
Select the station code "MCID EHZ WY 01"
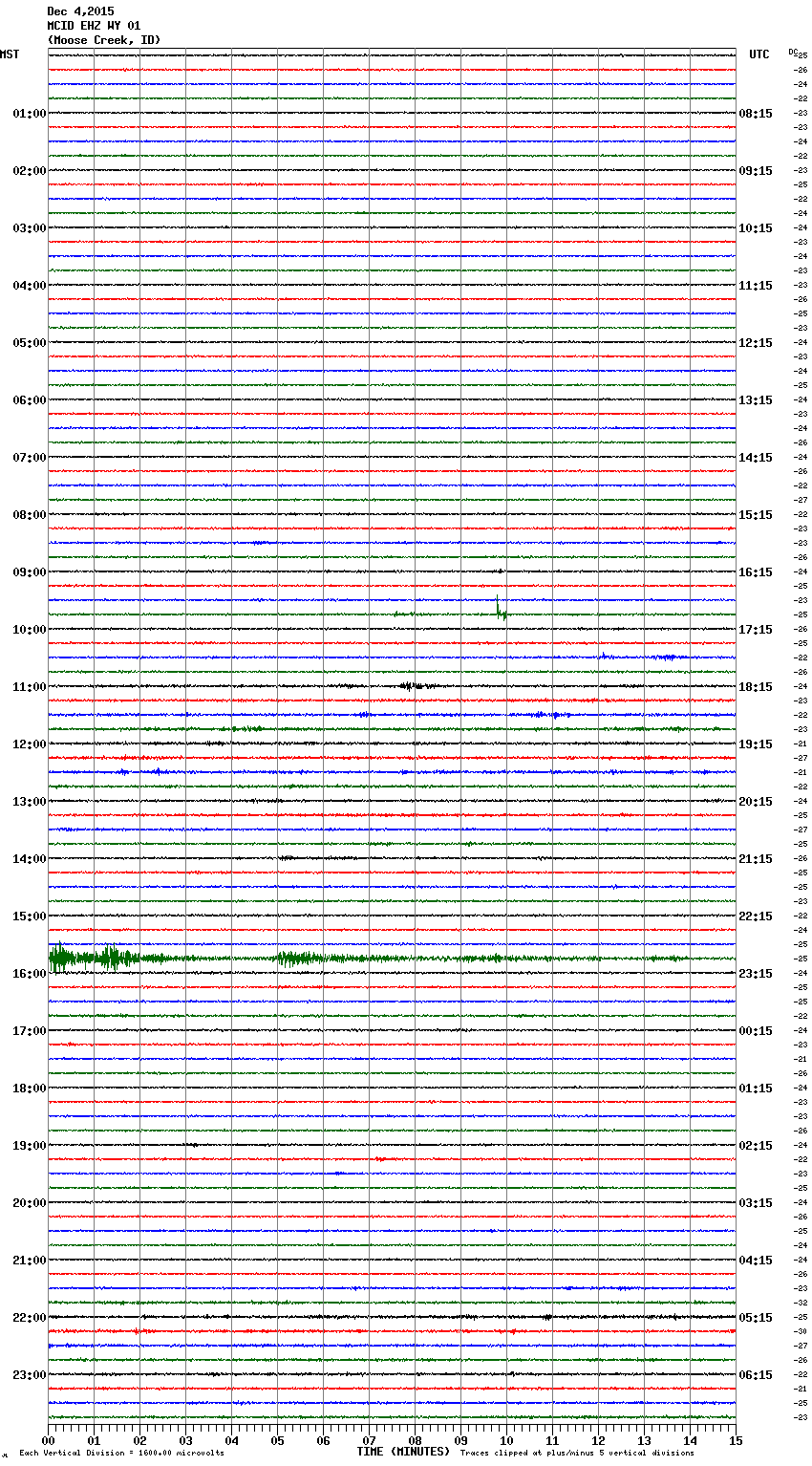(x=94, y=26)
